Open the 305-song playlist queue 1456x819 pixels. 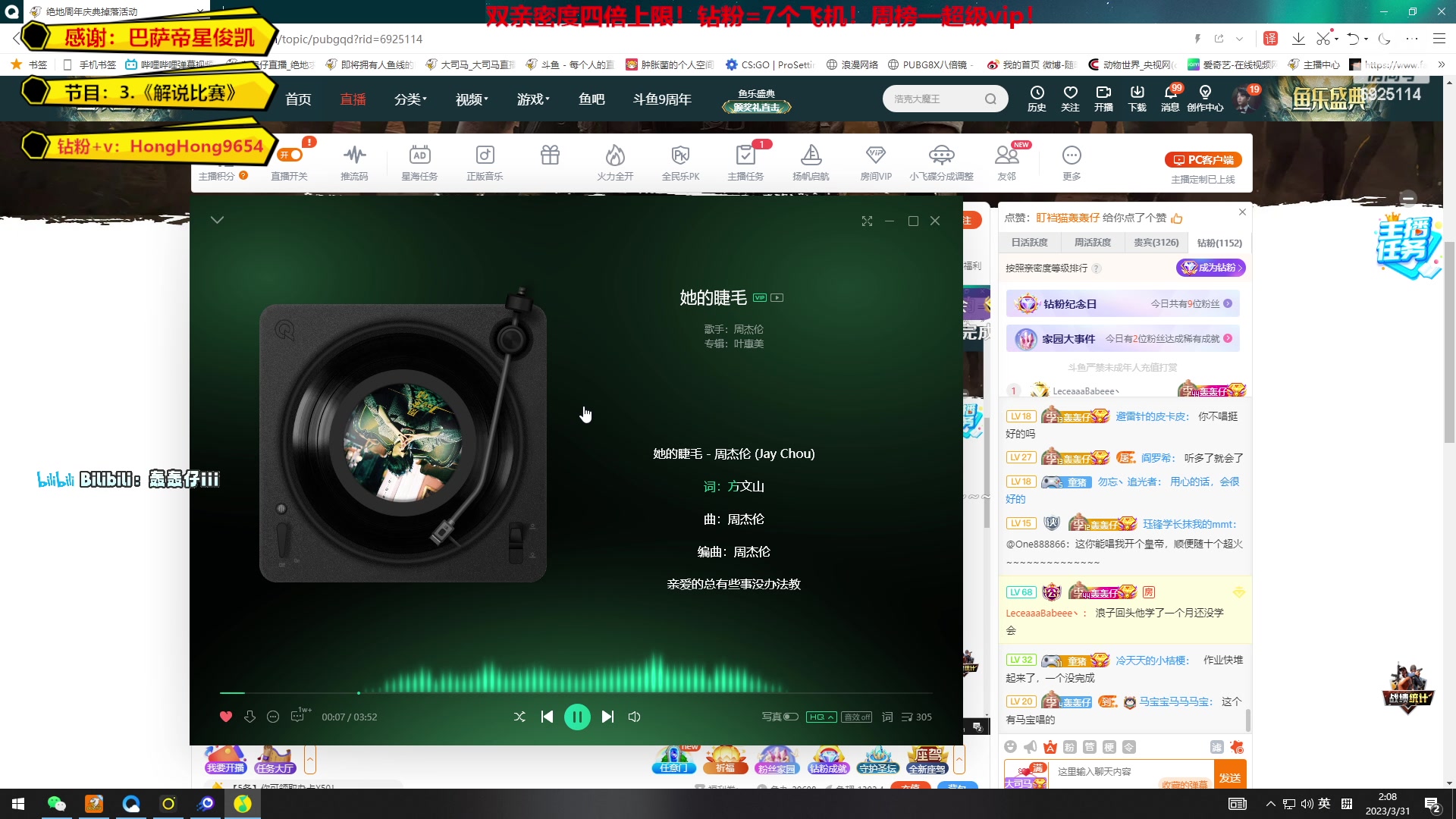[x=917, y=717]
